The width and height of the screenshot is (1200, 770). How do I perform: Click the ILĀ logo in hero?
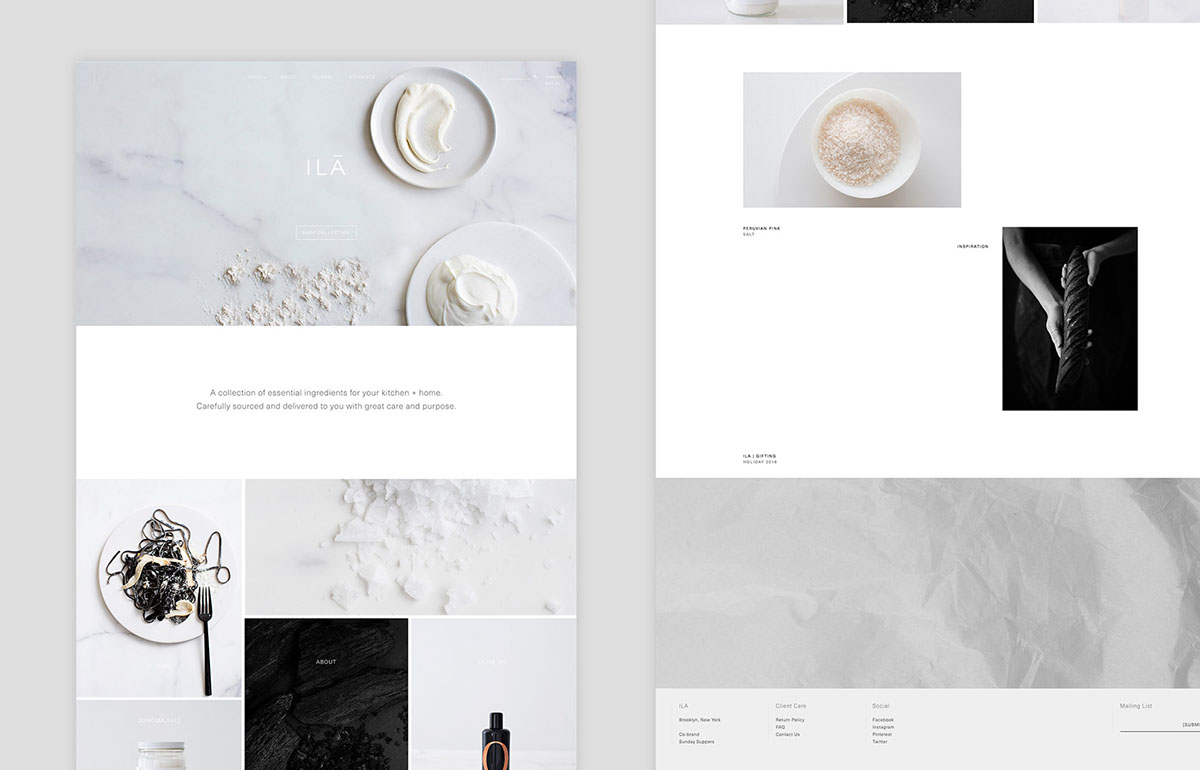[x=326, y=168]
